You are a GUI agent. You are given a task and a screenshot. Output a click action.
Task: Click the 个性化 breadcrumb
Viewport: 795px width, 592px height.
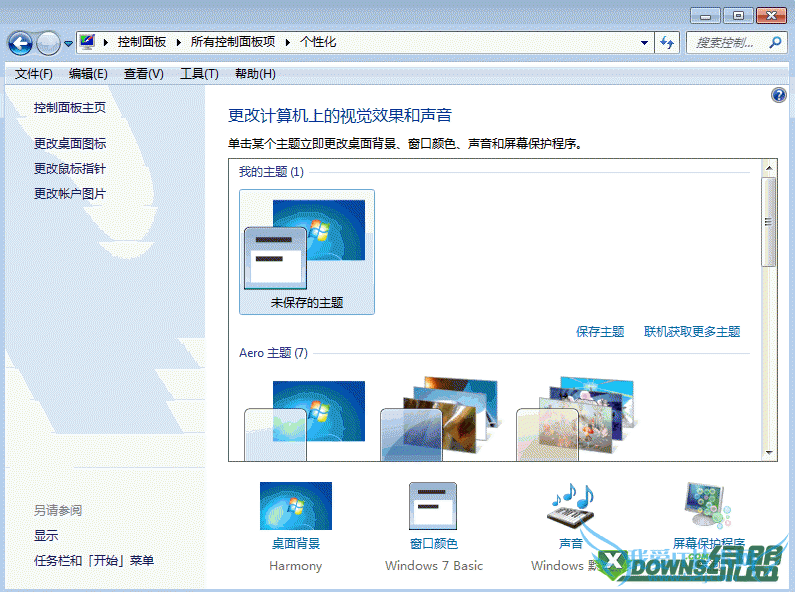pos(318,42)
